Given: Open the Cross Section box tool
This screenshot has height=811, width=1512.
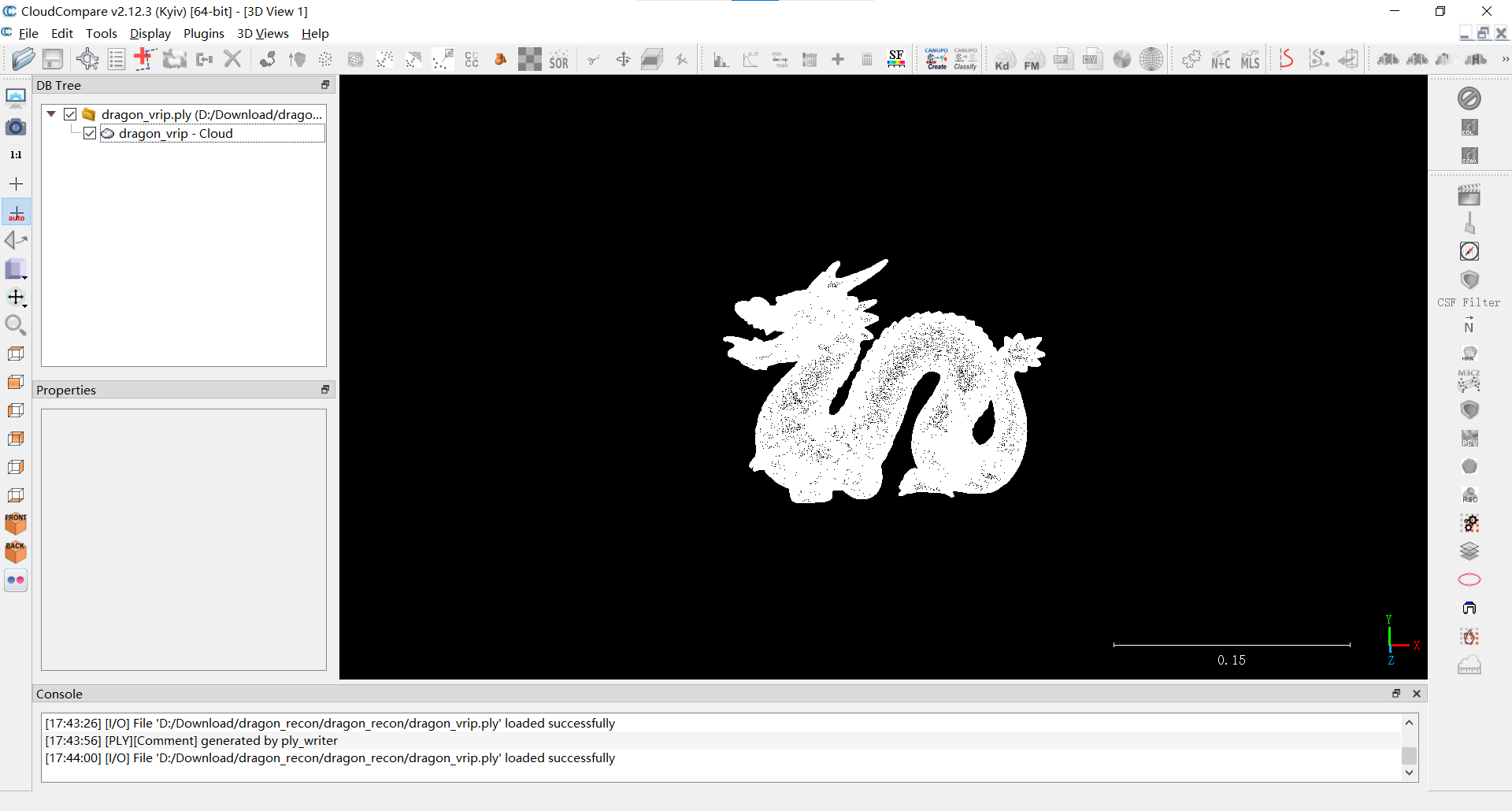Looking at the screenshot, I should (652, 59).
